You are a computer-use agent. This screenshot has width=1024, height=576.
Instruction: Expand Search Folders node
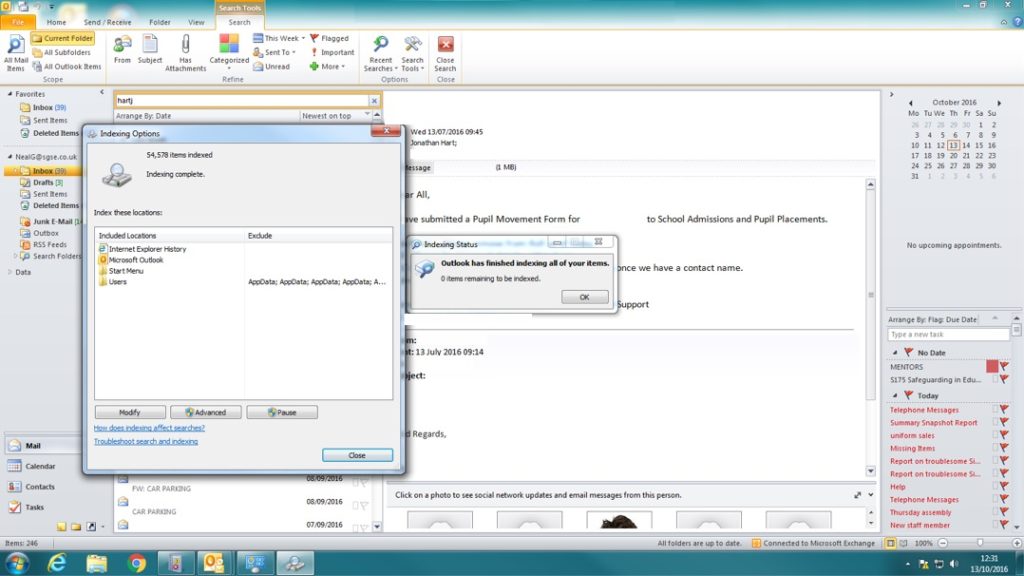click(x=16, y=256)
